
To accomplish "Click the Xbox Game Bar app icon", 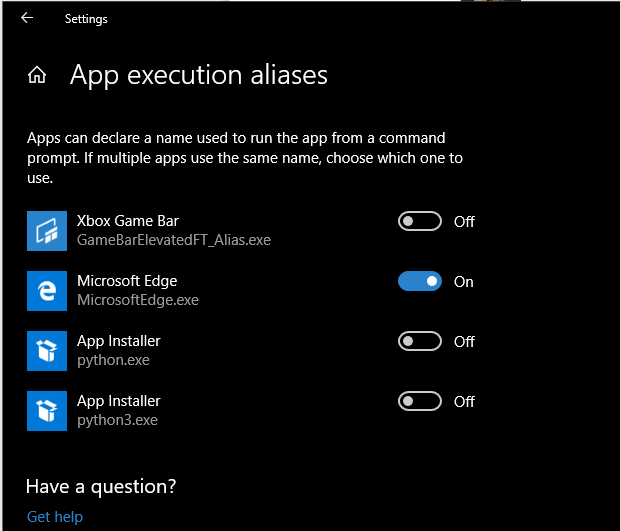I will point(47,231).
